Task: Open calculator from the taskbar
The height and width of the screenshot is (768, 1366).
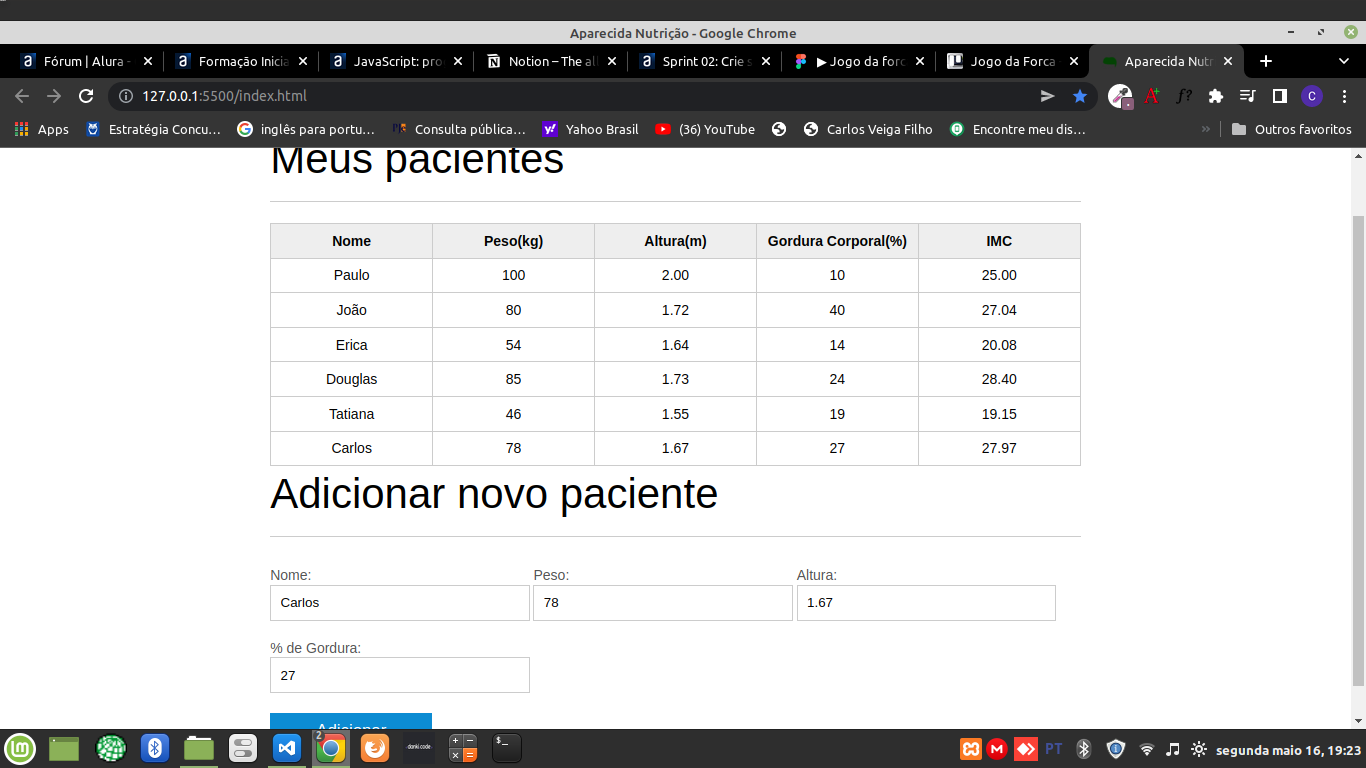Action: point(462,748)
